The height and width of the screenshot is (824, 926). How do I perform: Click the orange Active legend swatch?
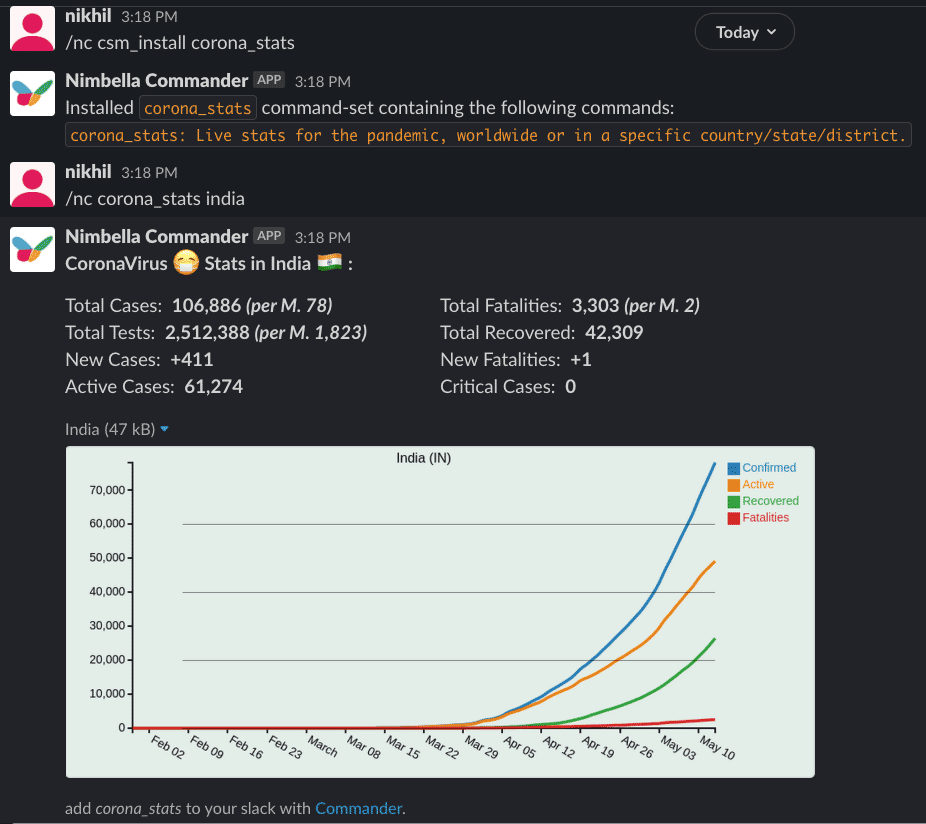pos(733,485)
